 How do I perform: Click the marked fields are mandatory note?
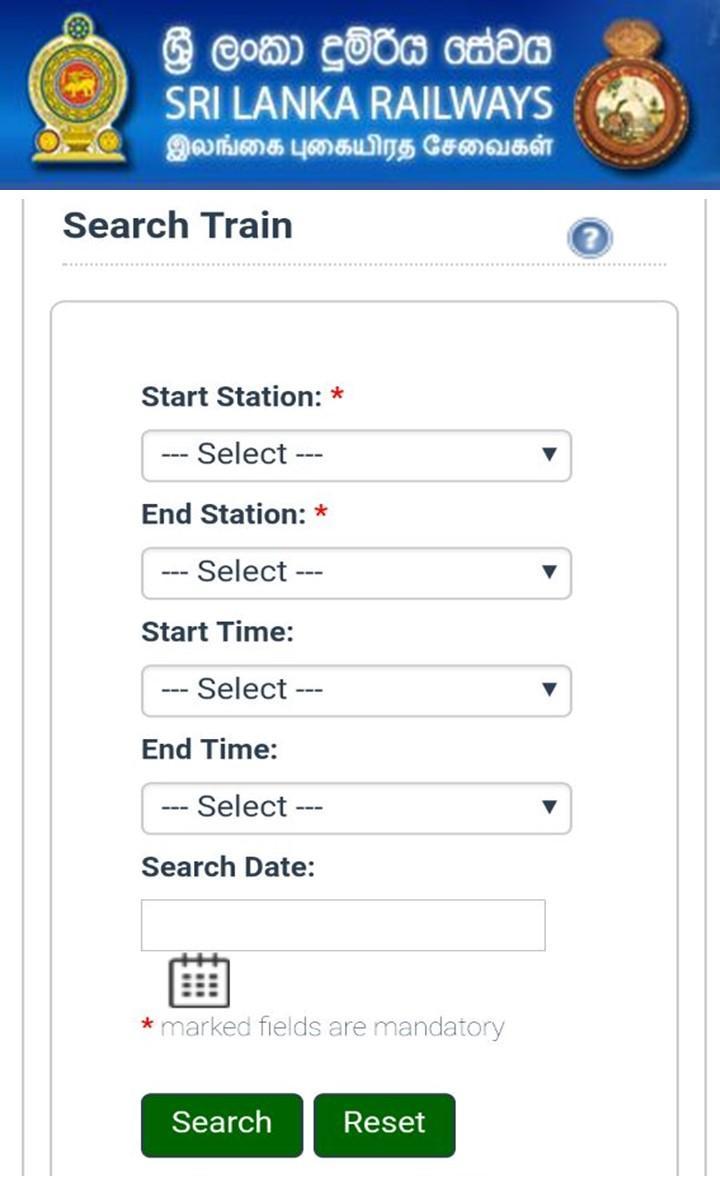[x=331, y=1027]
